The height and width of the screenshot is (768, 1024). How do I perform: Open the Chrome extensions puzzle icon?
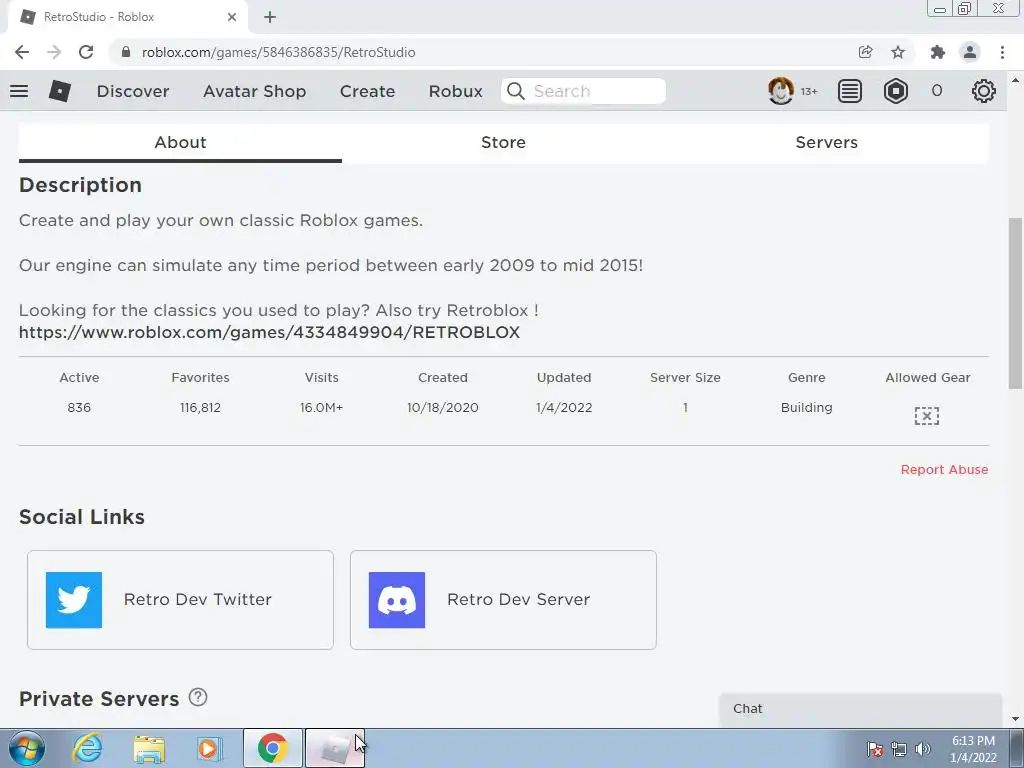[x=938, y=52]
